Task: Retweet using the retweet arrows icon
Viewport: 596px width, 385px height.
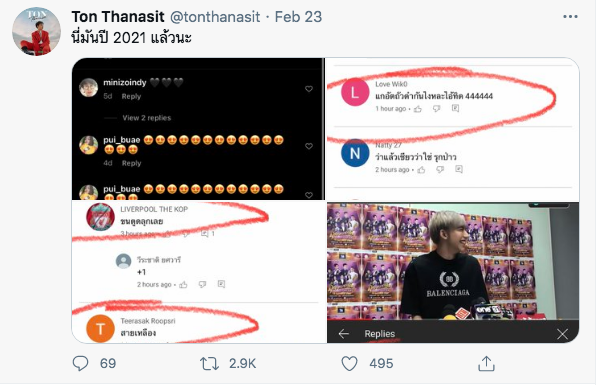Action: pos(209,364)
